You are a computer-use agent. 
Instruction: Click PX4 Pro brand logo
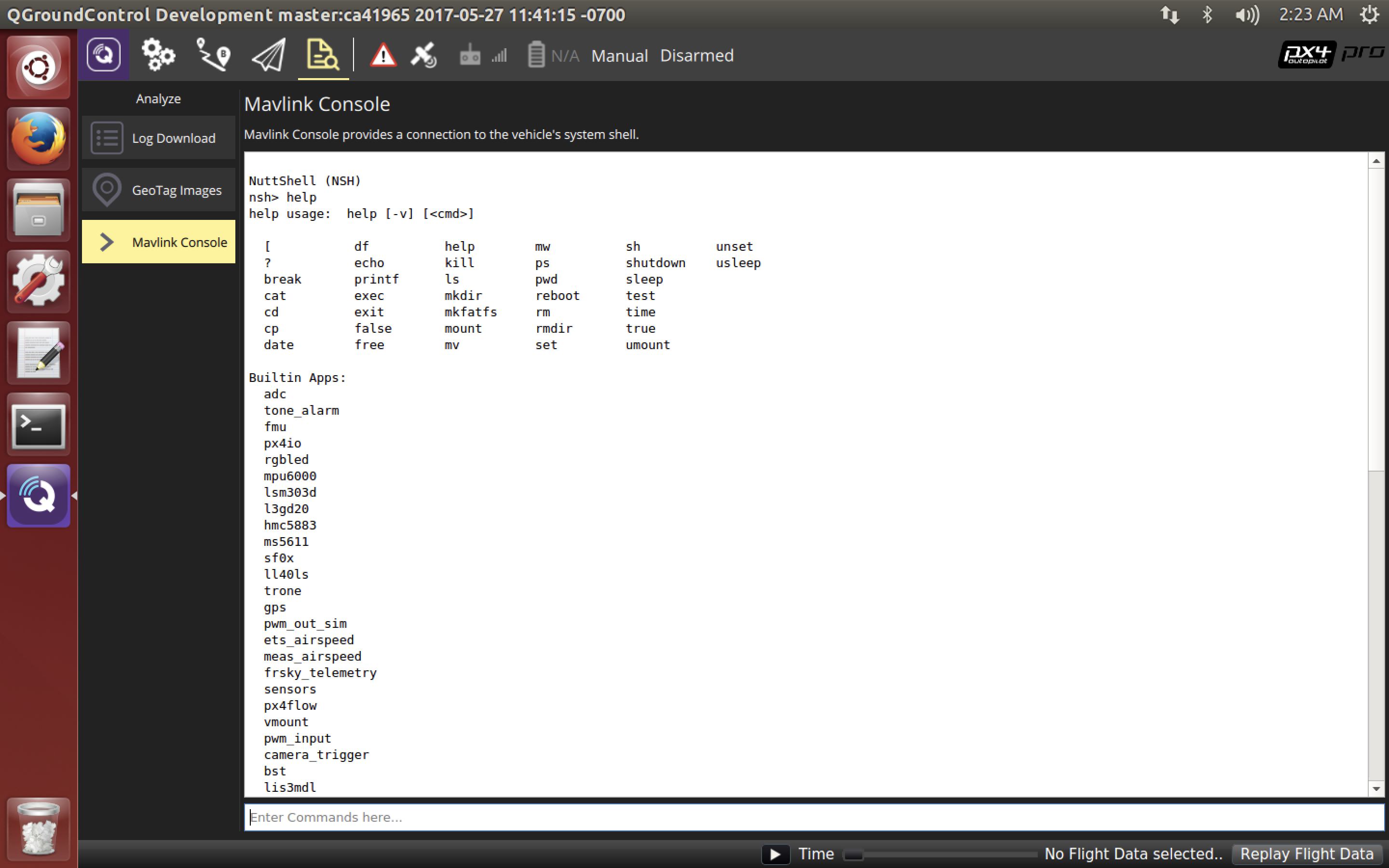tap(1331, 54)
